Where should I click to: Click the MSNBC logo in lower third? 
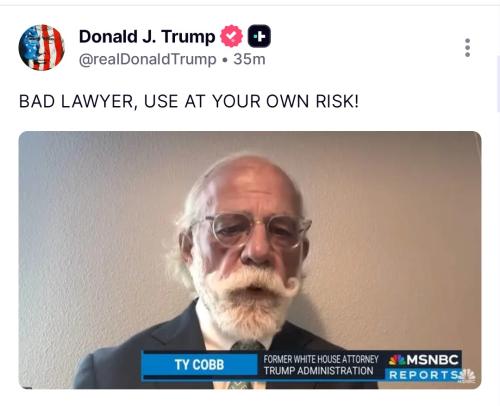424,360
